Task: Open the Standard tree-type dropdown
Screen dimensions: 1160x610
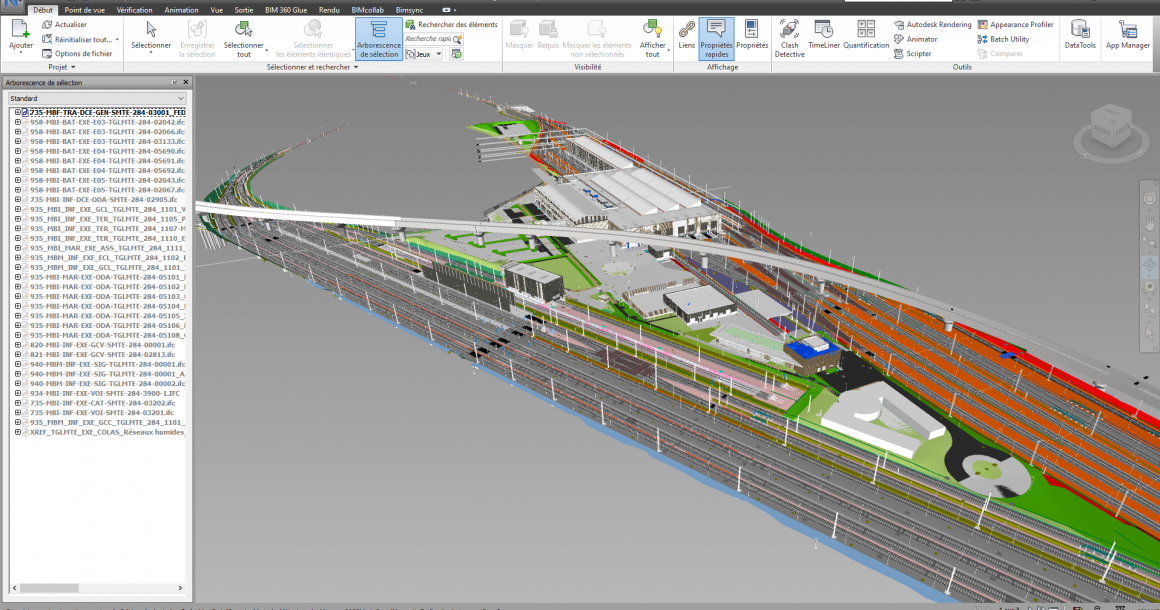Action: pos(97,98)
